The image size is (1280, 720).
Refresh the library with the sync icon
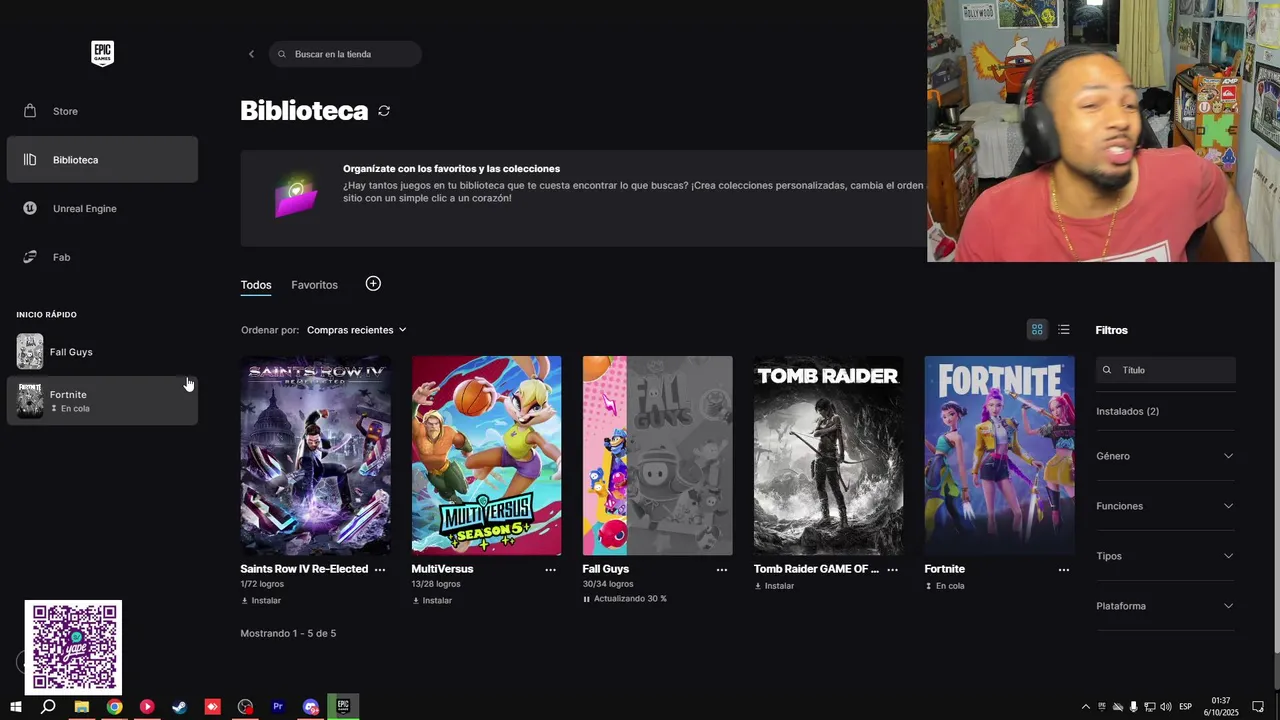(x=384, y=111)
